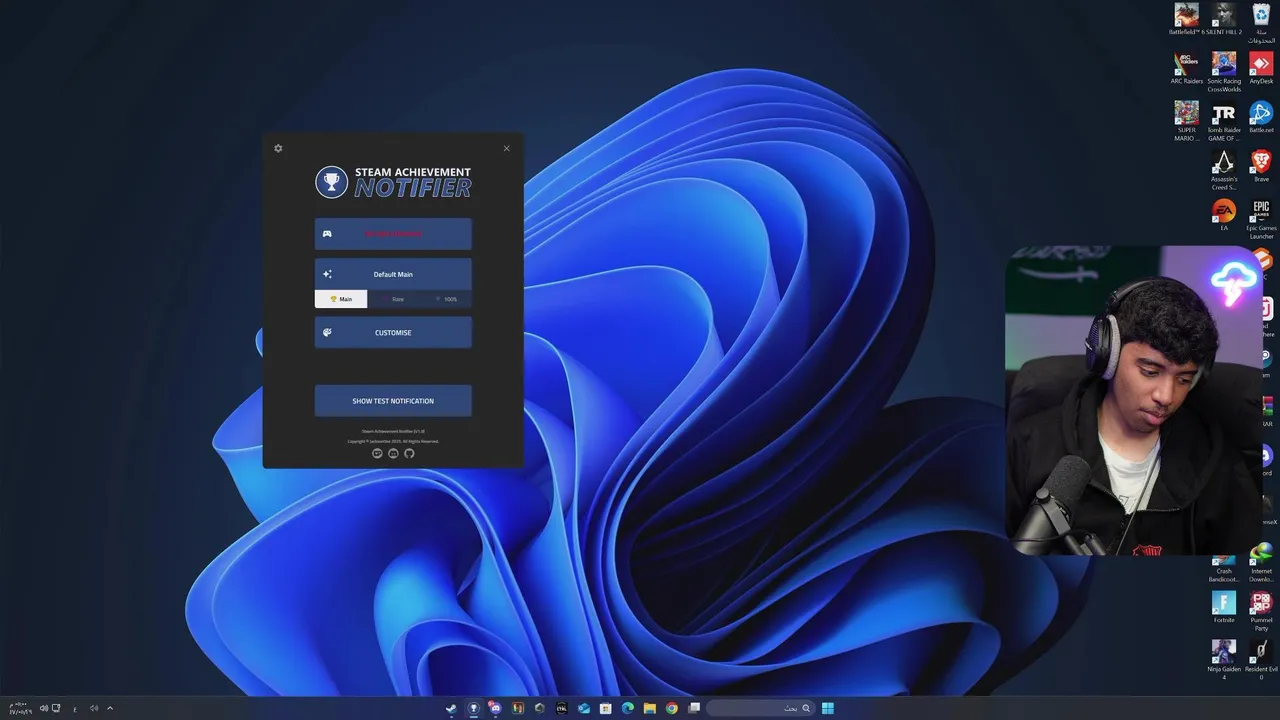The image size is (1280, 720).
Task: Open Steam from the taskbar
Action: click(452, 708)
